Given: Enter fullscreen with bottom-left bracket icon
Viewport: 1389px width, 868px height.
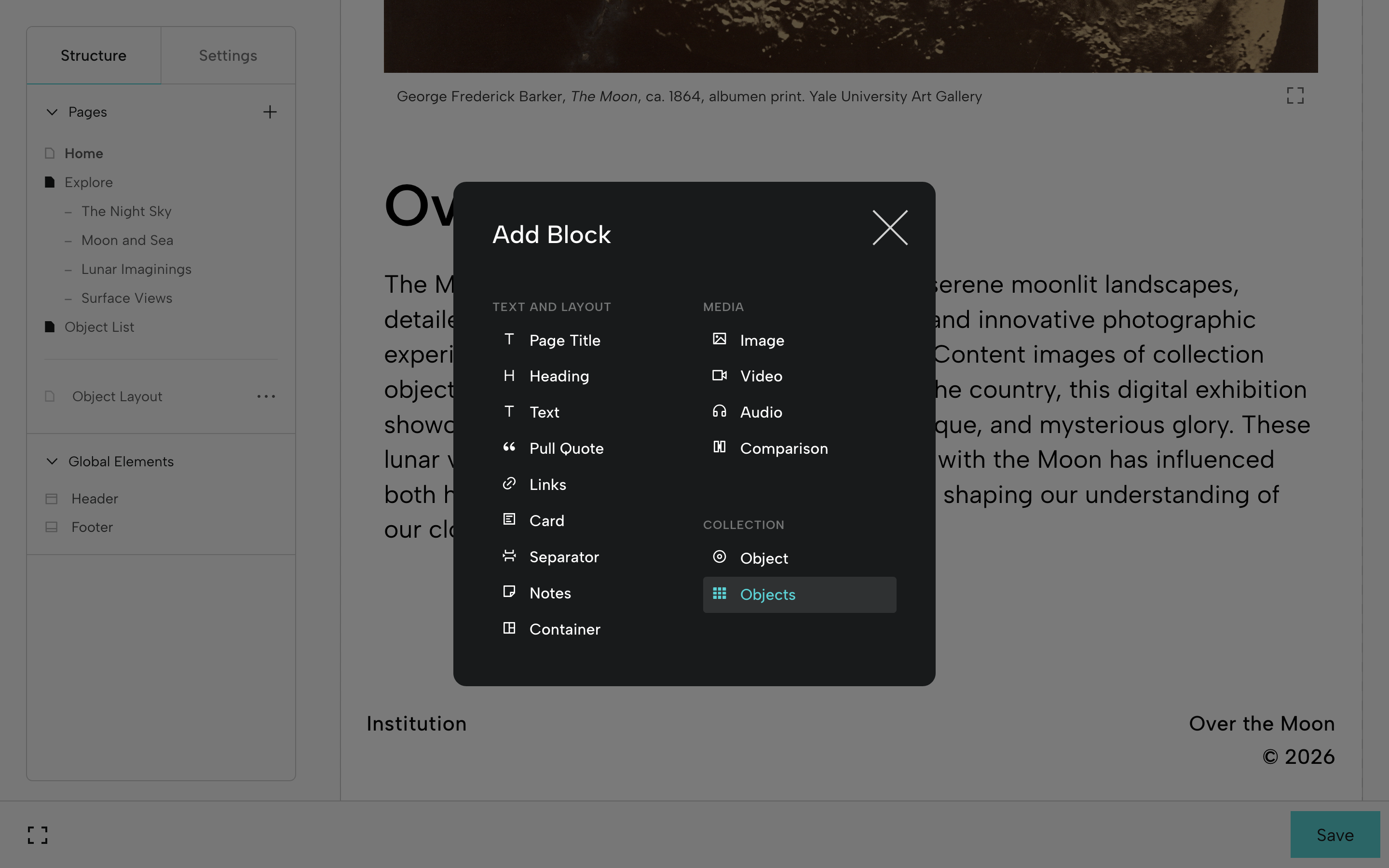Looking at the screenshot, I should pyautogui.click(x=38, y=835).
